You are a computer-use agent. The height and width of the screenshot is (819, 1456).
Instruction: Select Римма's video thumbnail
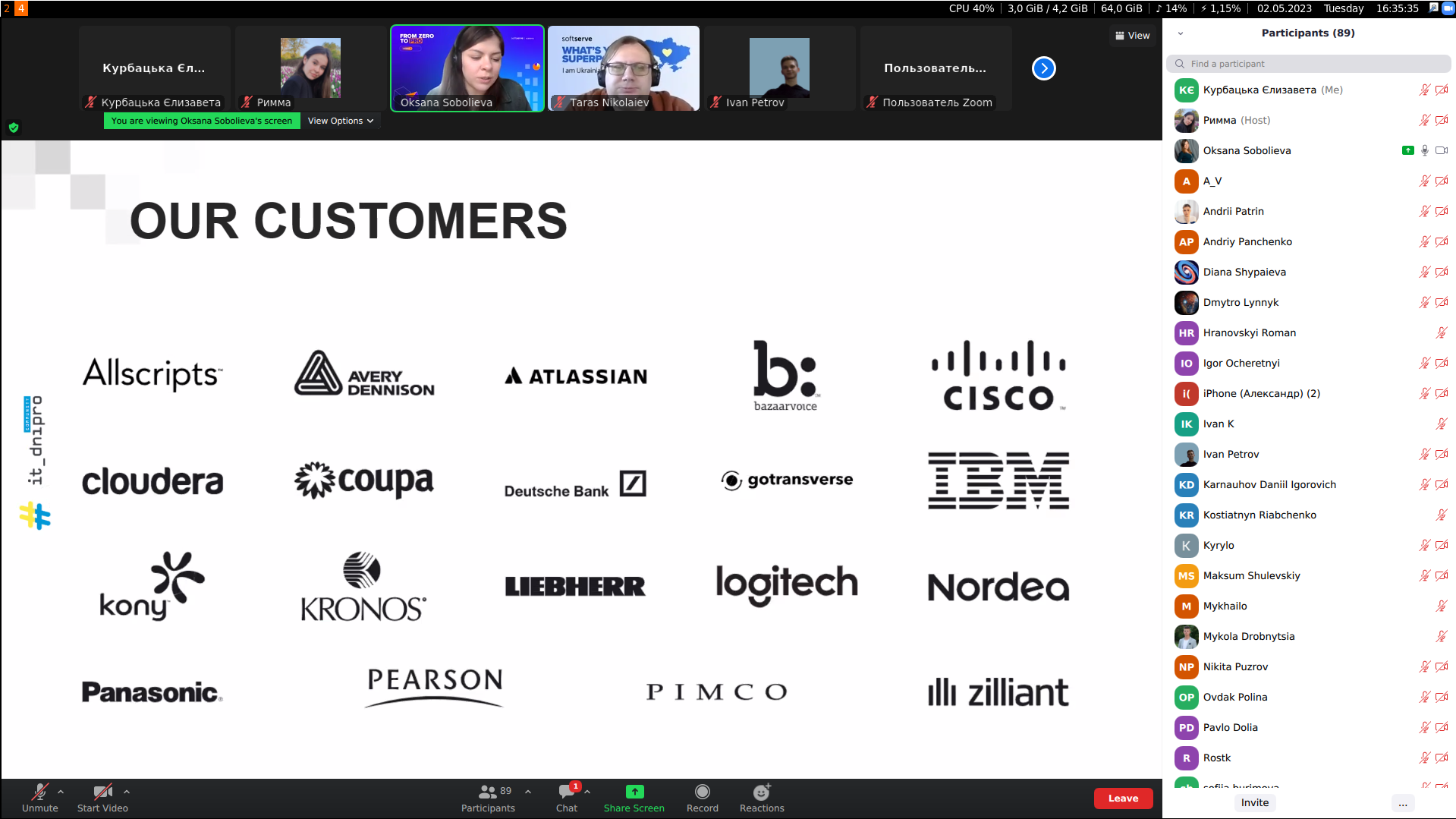(x=311, y=68)
